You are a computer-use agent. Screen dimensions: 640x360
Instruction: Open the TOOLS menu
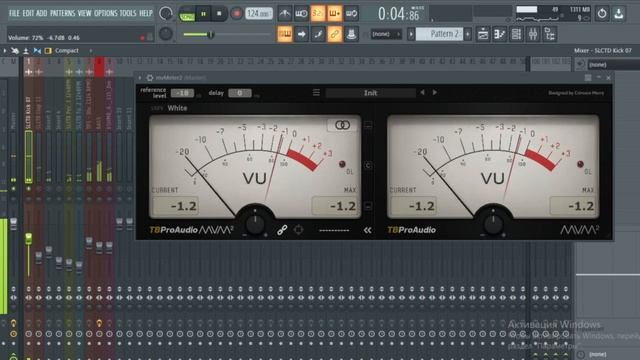(x=128, y=13)
